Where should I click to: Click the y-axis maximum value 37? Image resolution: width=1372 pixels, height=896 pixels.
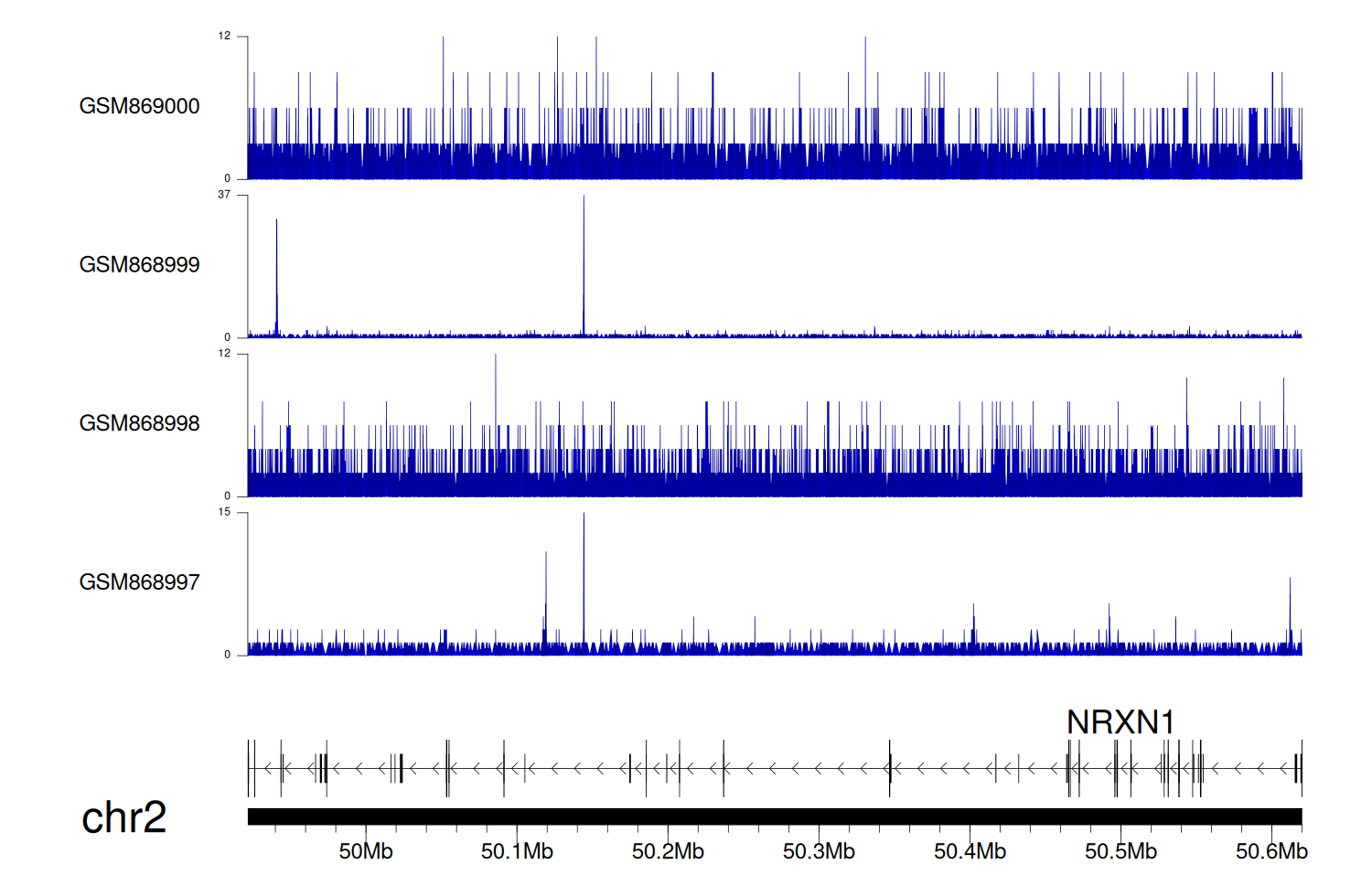(224, 195)
